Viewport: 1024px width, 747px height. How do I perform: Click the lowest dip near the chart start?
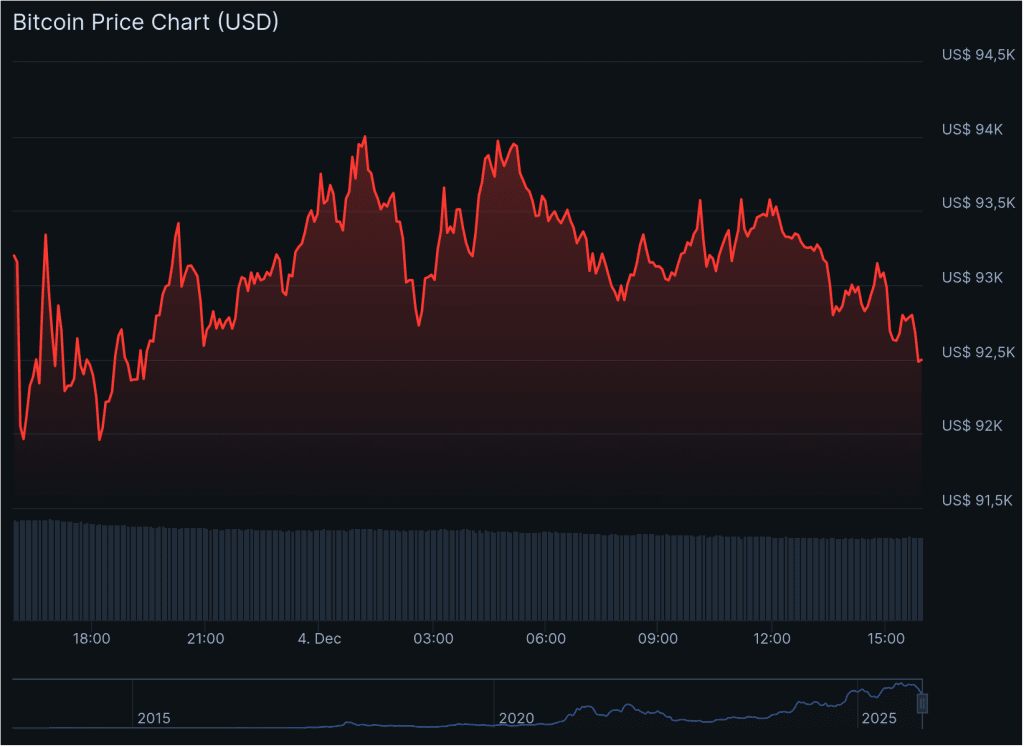[22, 437]
